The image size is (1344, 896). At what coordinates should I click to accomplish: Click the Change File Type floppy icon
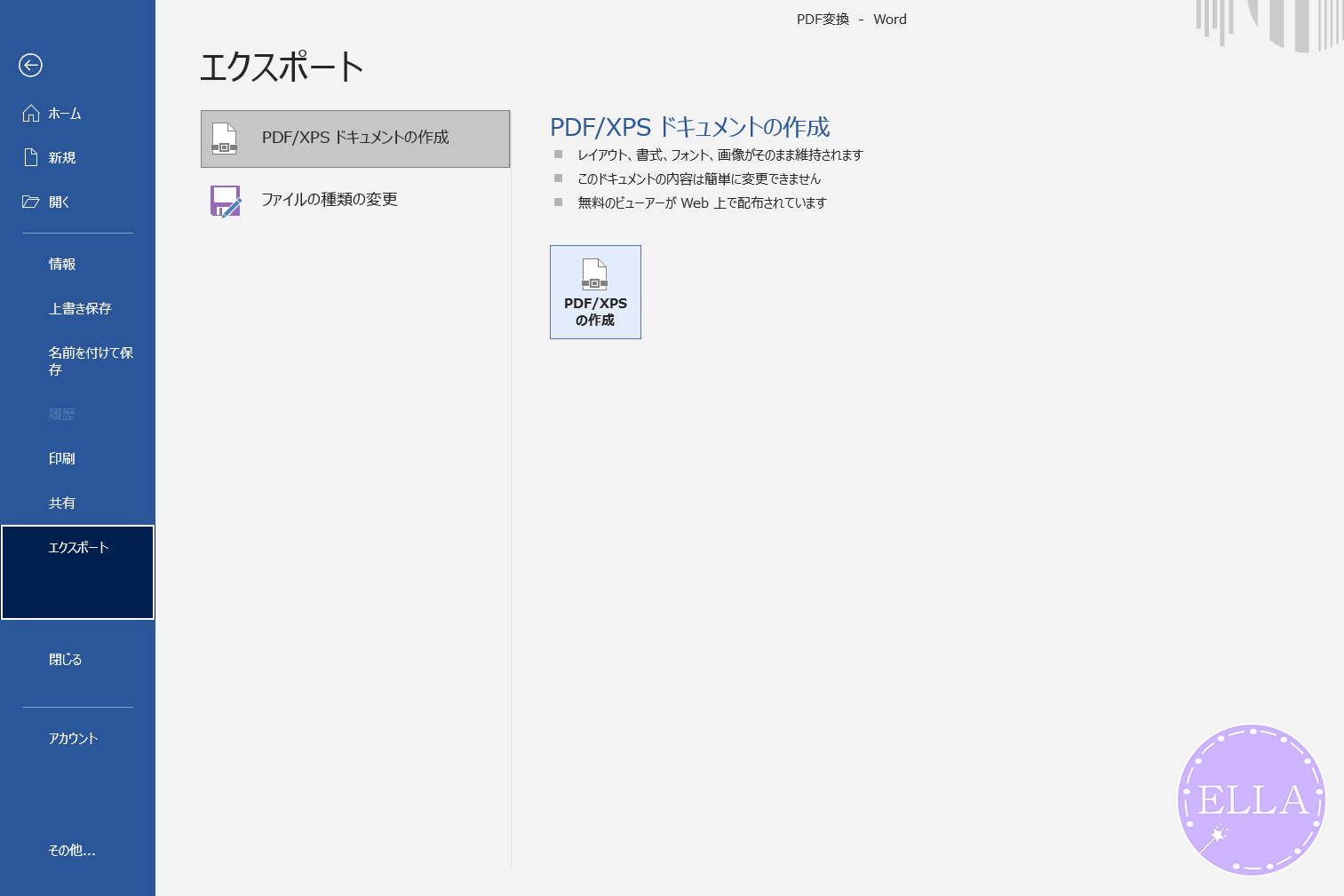tap(226, 201)
